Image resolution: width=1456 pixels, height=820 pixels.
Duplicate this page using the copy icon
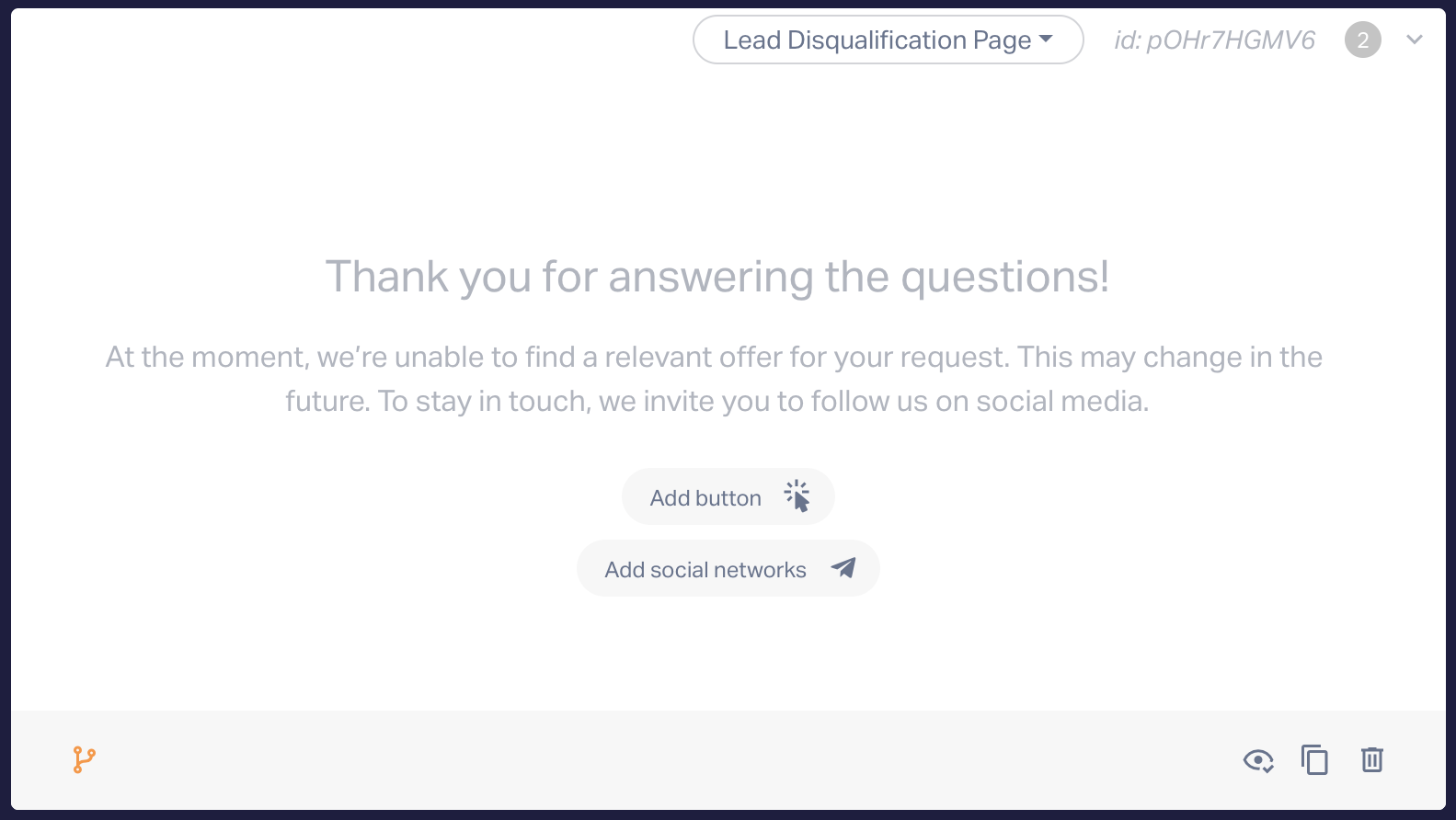1314,760
